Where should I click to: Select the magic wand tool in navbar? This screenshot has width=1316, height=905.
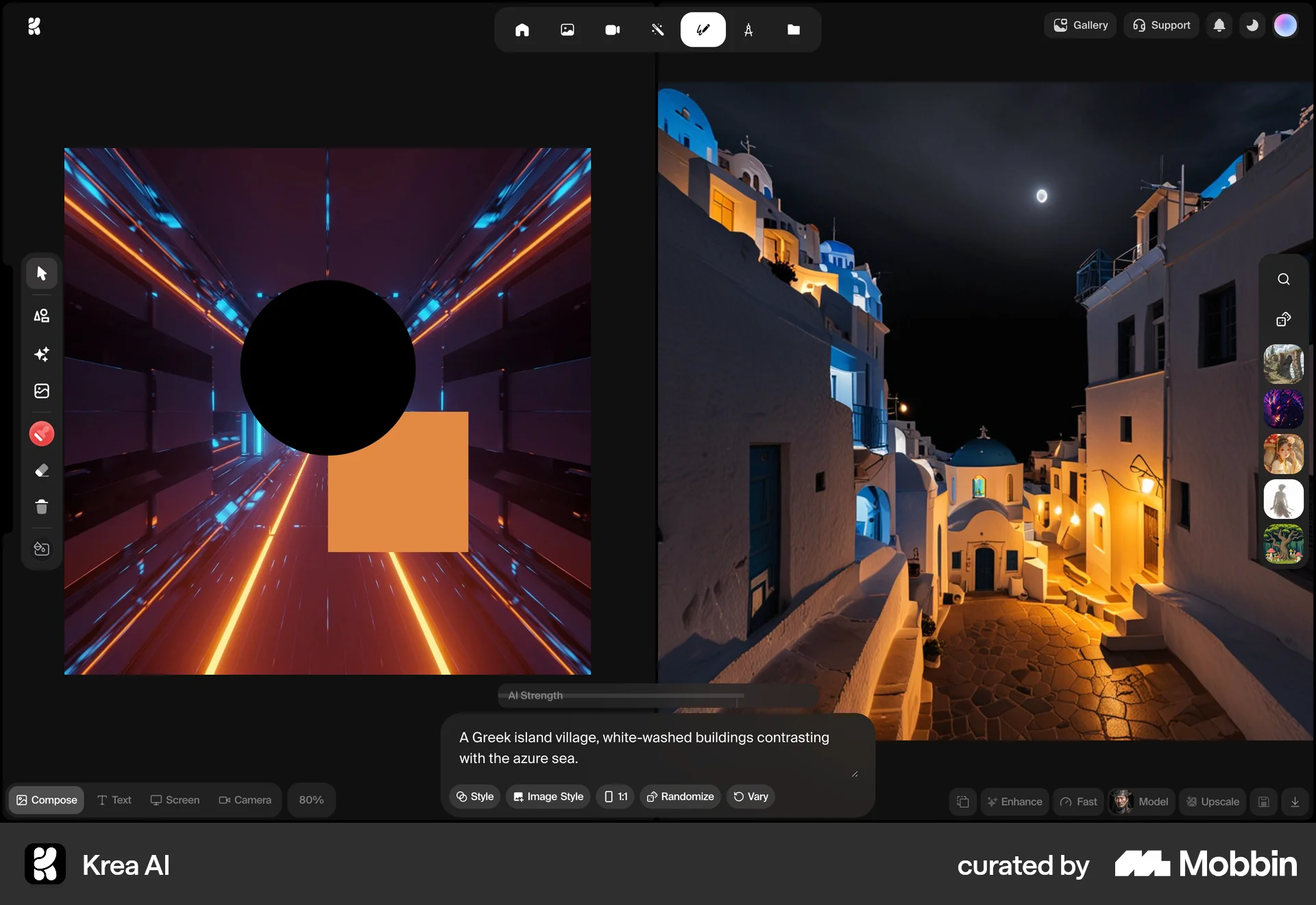pyautogui.click(x=657, y=29)
